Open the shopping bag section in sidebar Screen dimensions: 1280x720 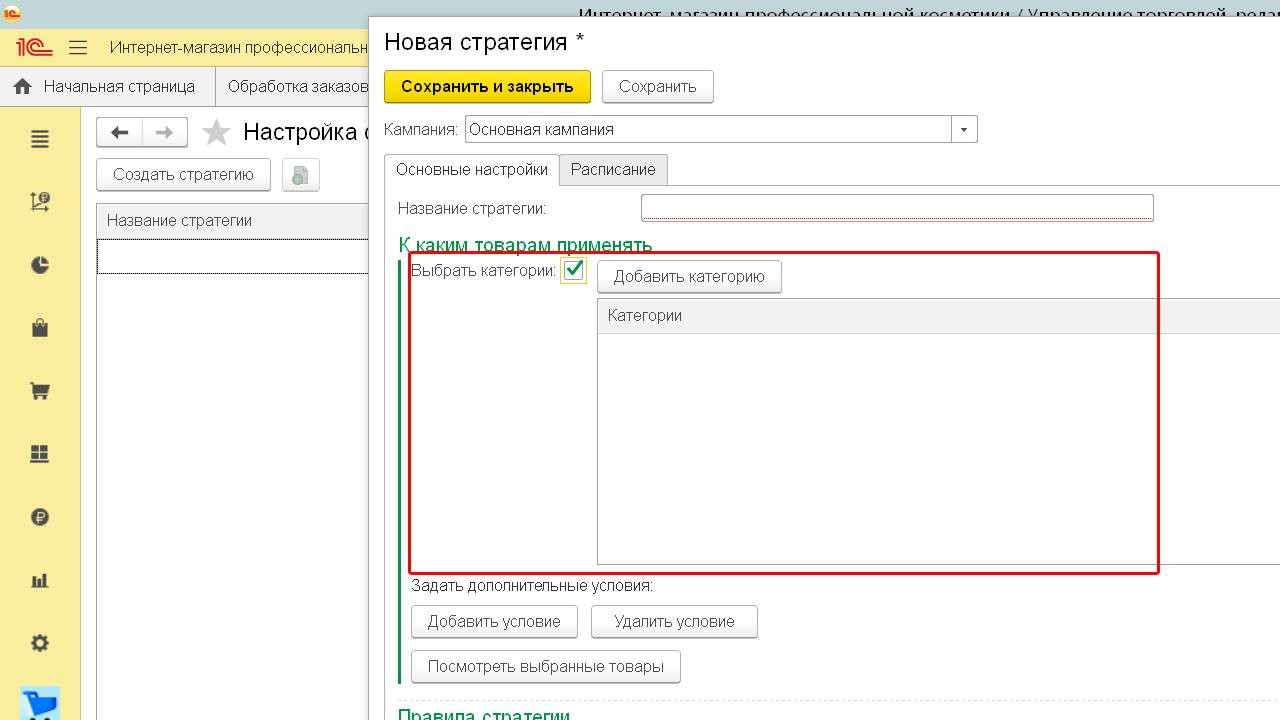pos(40,328)
